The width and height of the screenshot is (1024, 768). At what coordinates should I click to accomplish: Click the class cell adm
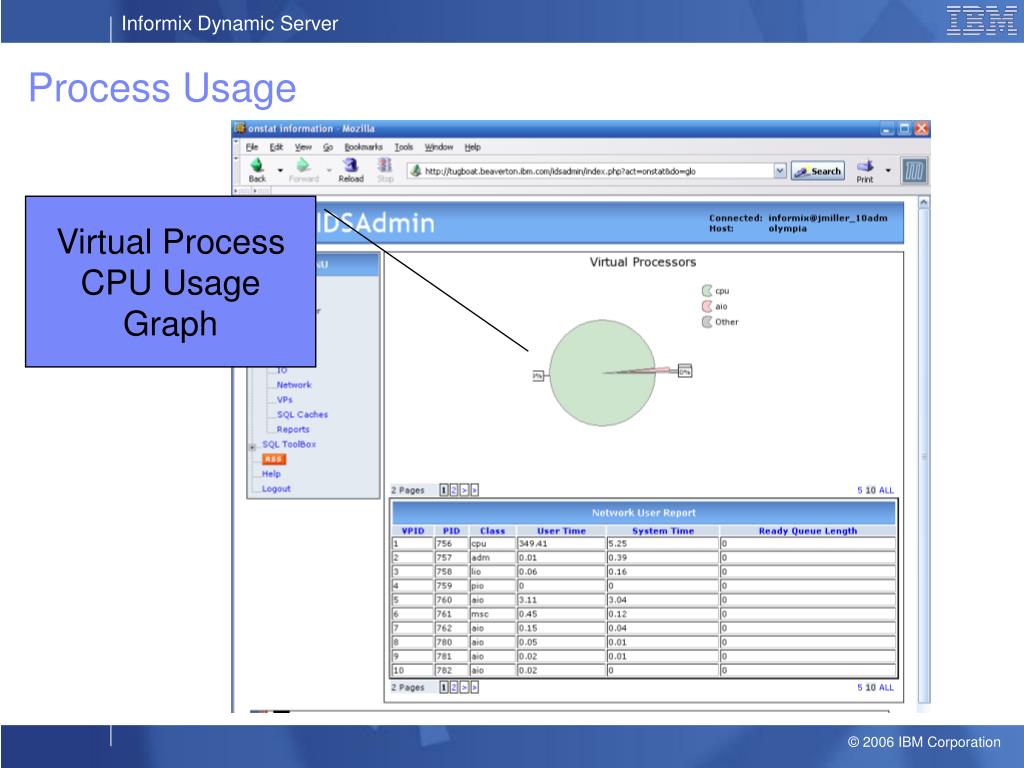[x=492, y=558]
